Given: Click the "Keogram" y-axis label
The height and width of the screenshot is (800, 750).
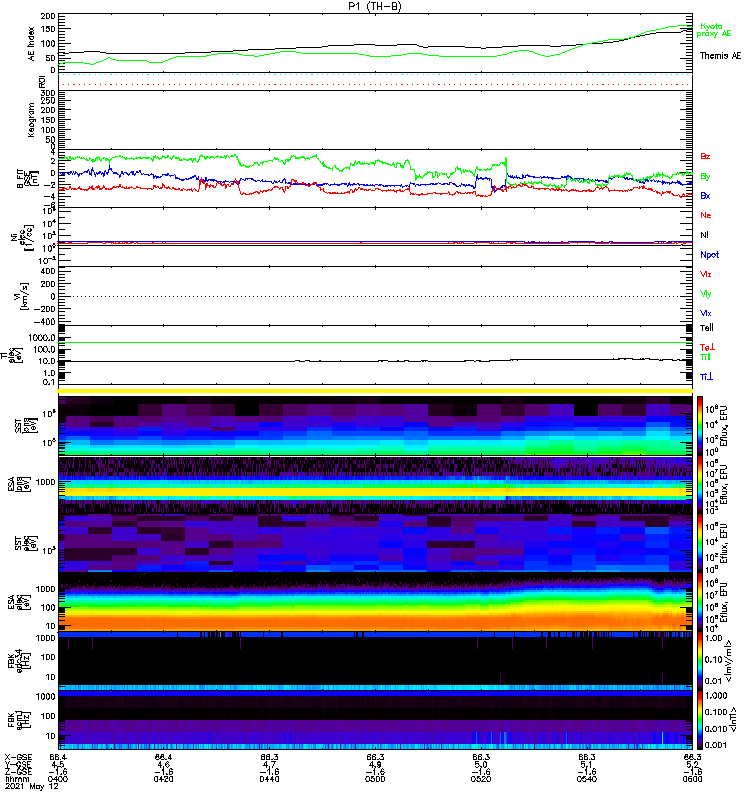Looking at the screenshot, I should point(32,119).
